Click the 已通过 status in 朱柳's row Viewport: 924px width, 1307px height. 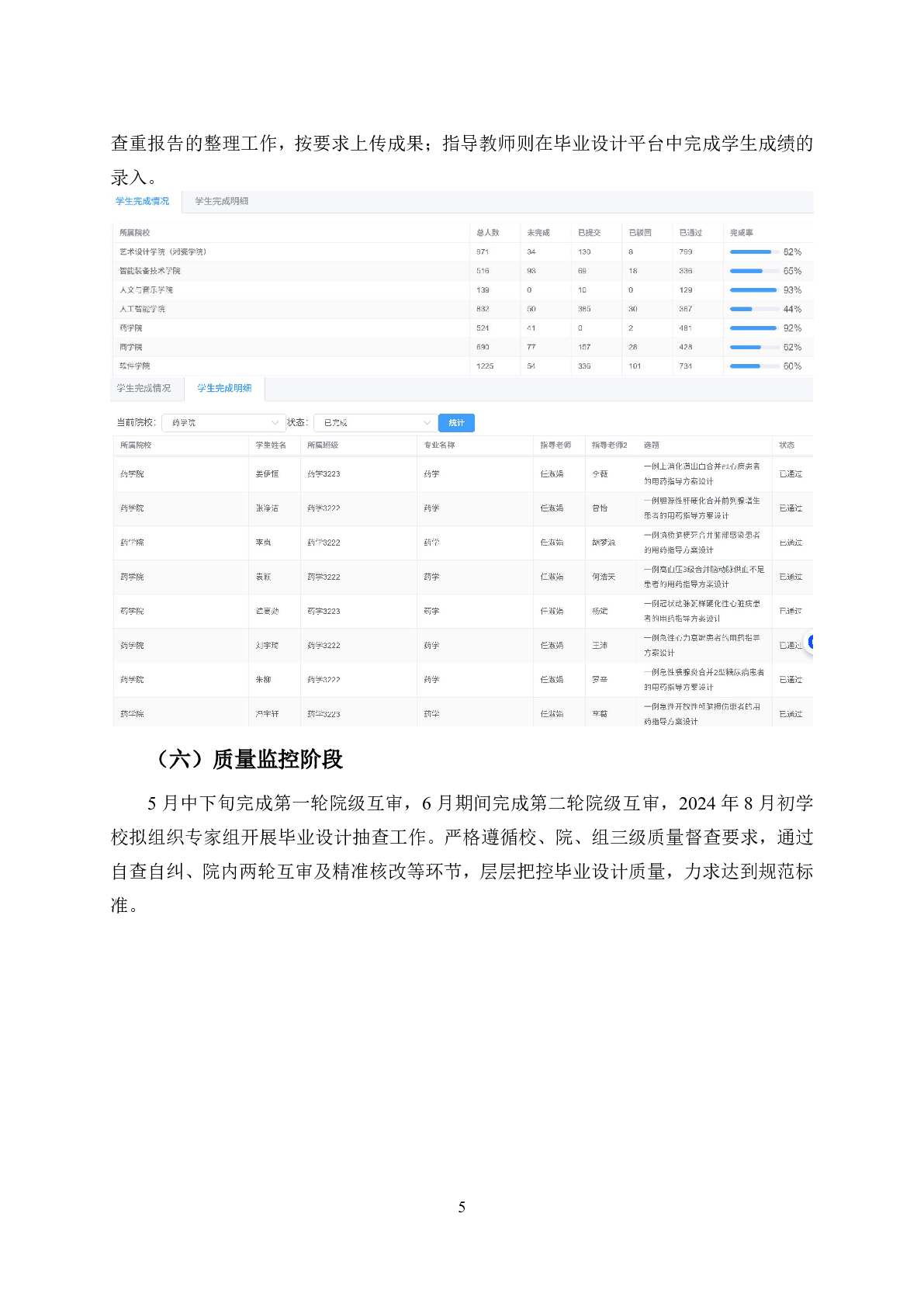click(x=791, y=680)
